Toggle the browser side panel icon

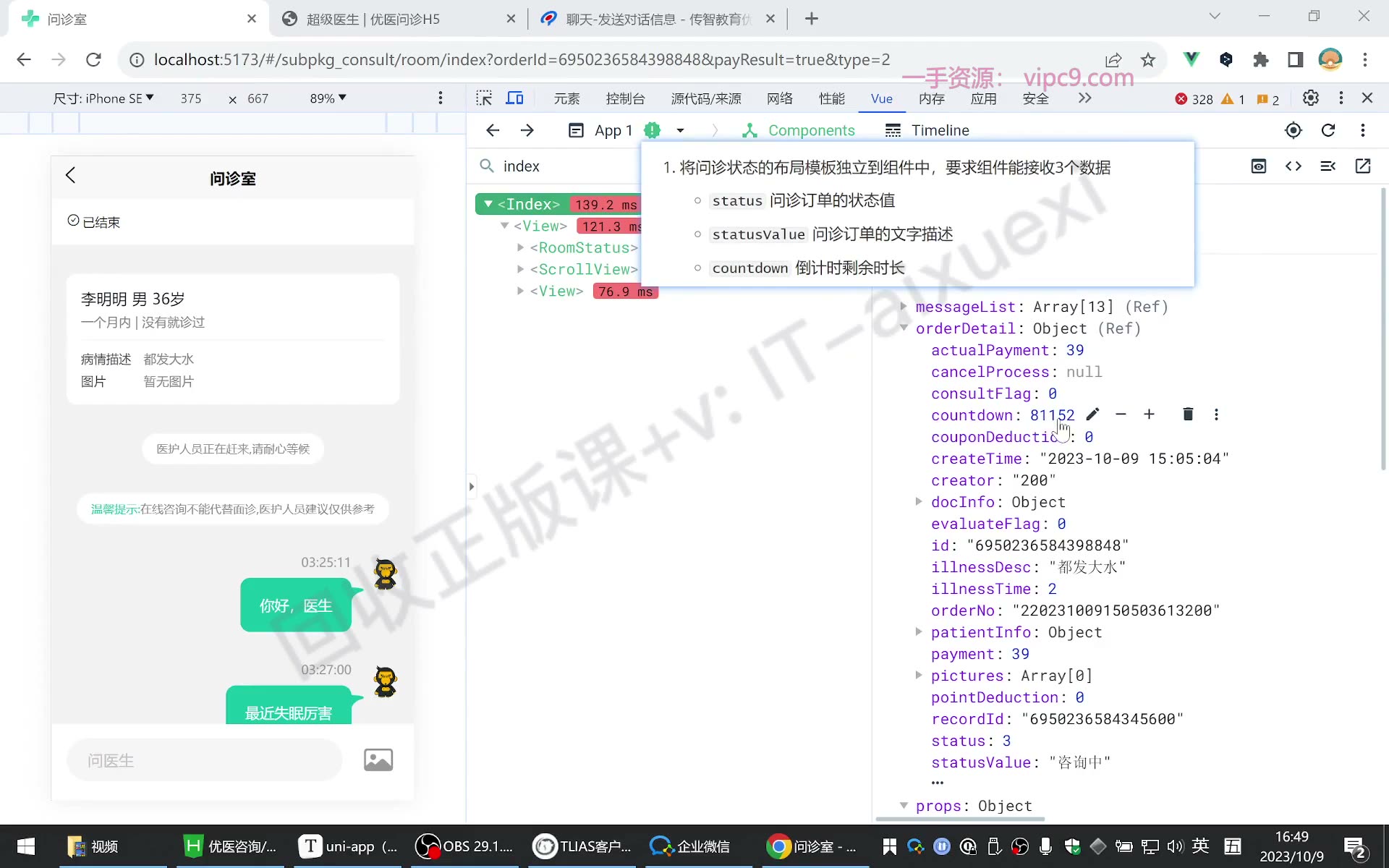(x=1296, y=59)
